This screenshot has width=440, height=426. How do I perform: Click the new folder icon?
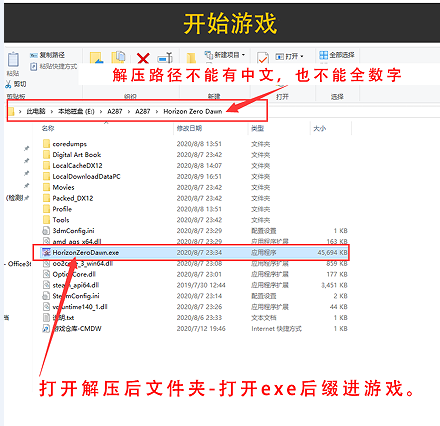click(x=191, y=58)
